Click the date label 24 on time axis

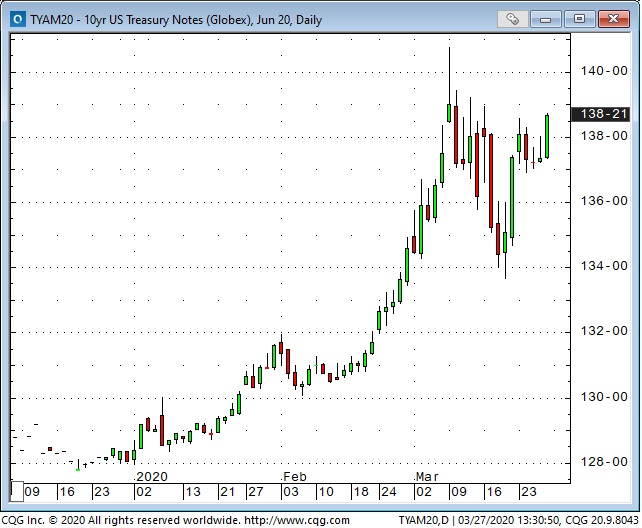389,492
